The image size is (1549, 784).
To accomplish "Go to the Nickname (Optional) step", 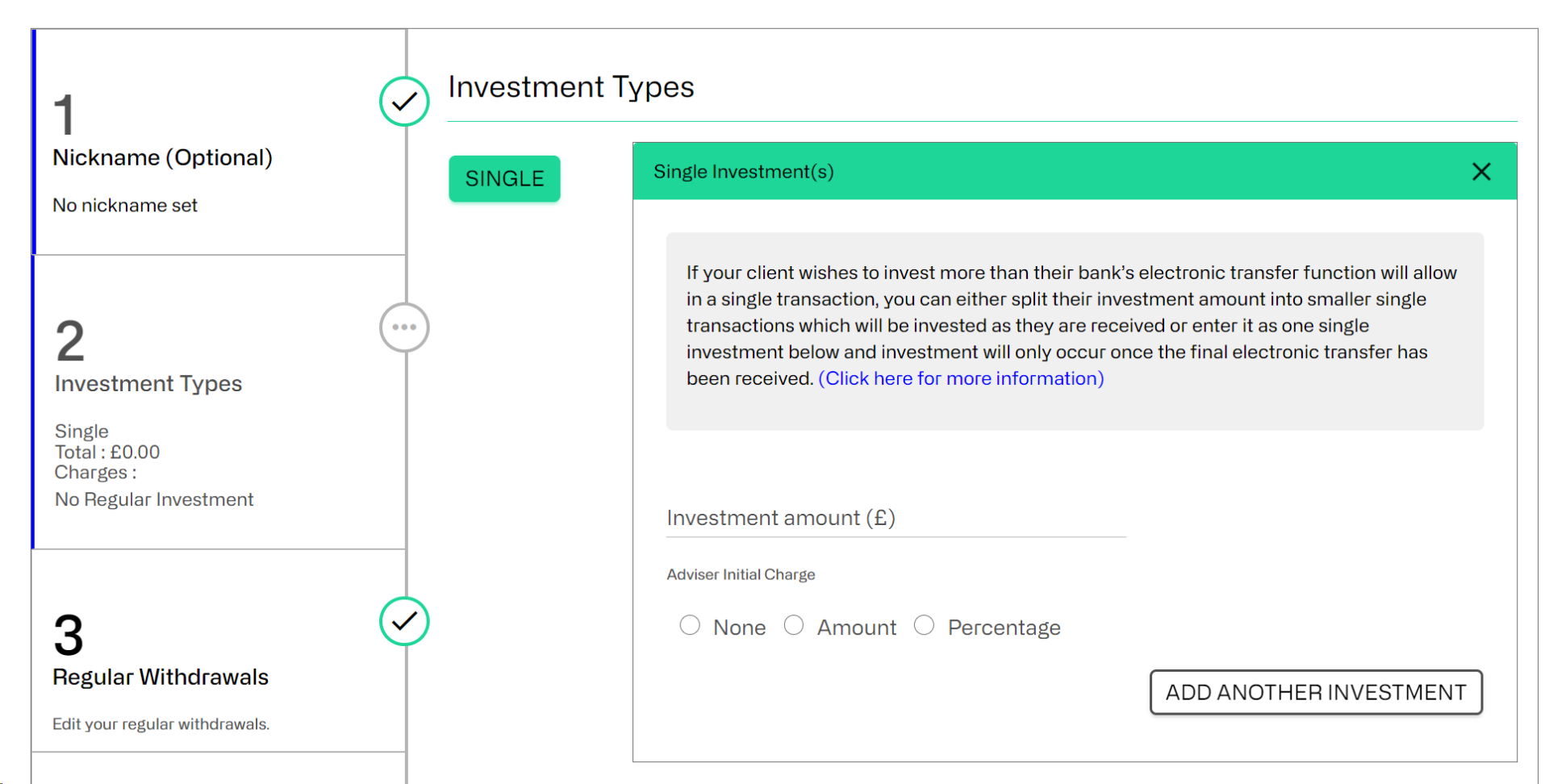I will (x=162, y=158).
